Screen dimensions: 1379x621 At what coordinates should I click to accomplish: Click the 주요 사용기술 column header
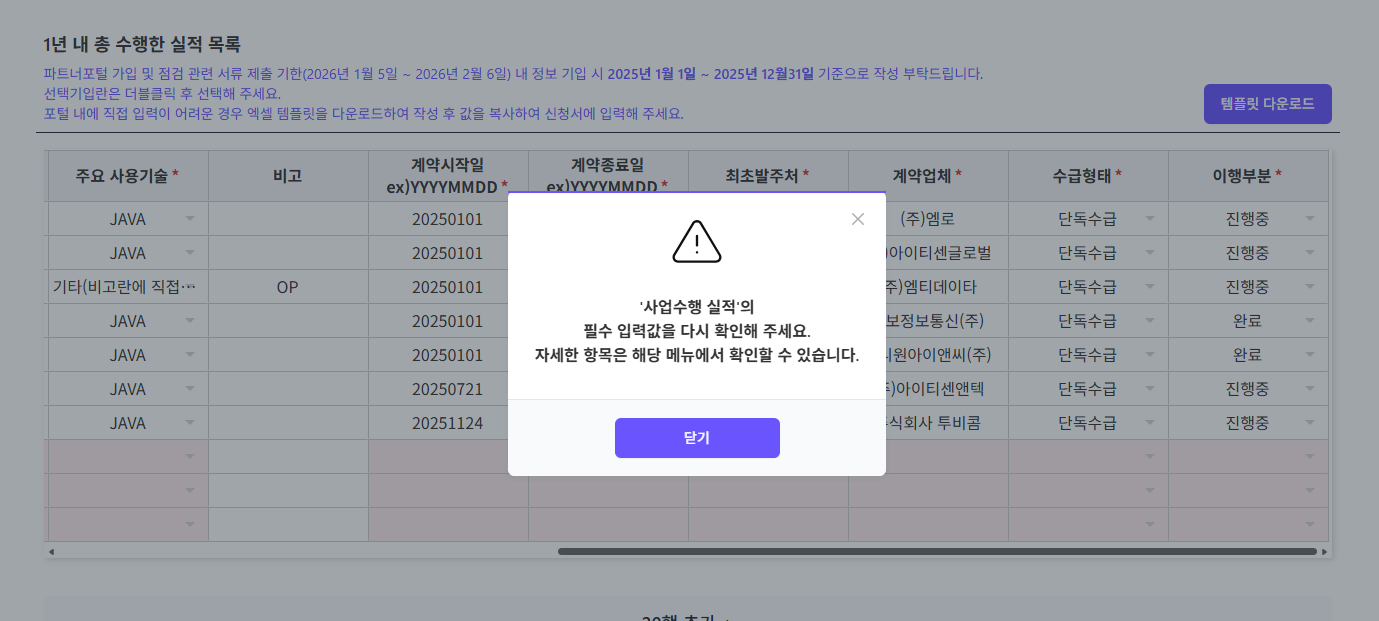pos(127,176)
